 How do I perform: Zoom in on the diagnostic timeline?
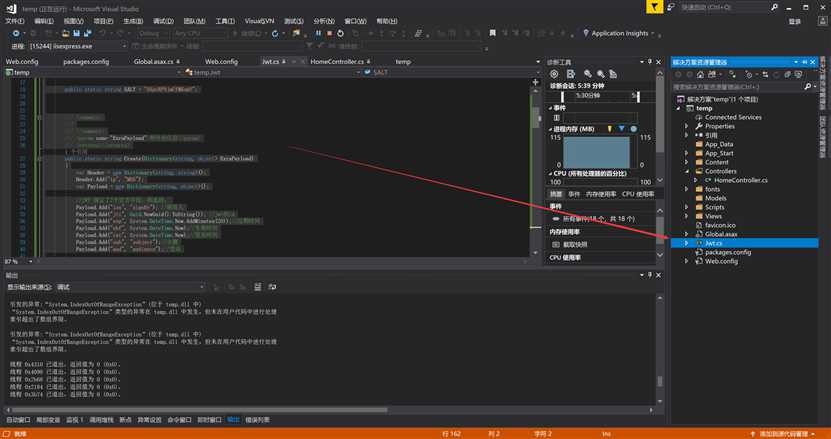click(588, 74)
